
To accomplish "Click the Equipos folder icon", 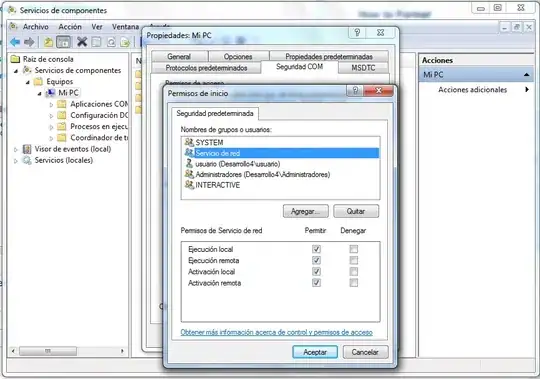I will 38,81.
